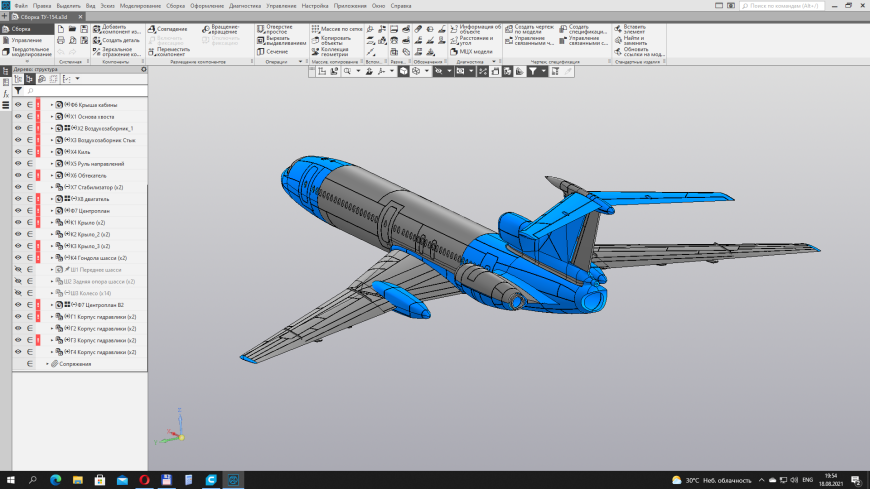Expand the К1 Крыло (x2) node
The width and height of the screenshot is (870, 489).
click(x=52, y=223)
